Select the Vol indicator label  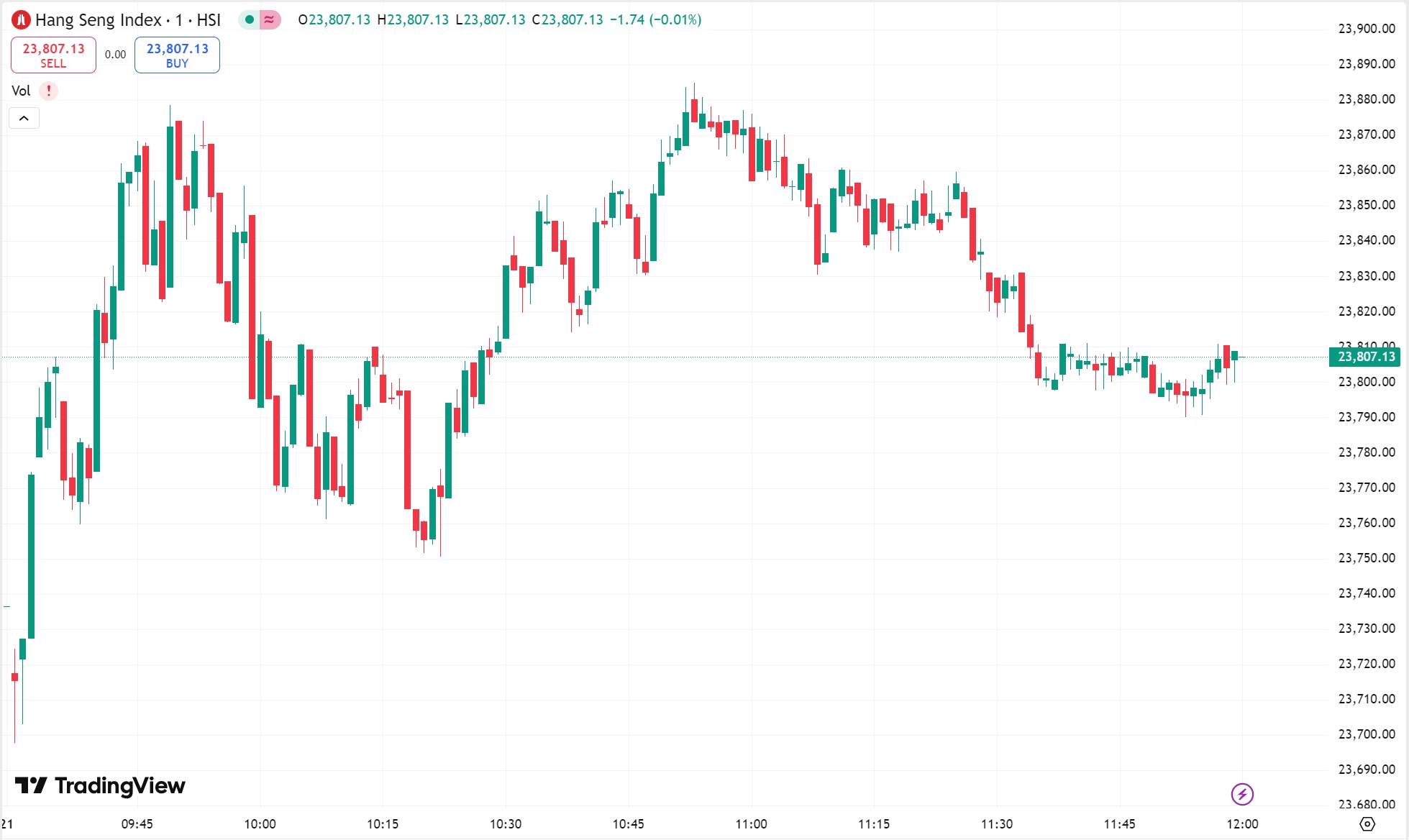tap(22, 91)
